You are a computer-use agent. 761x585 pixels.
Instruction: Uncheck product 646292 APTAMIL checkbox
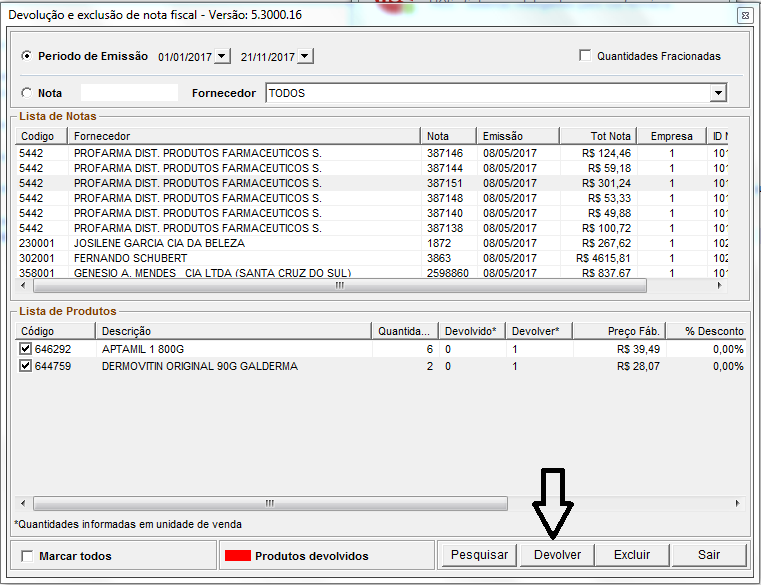tap(26, 349)
